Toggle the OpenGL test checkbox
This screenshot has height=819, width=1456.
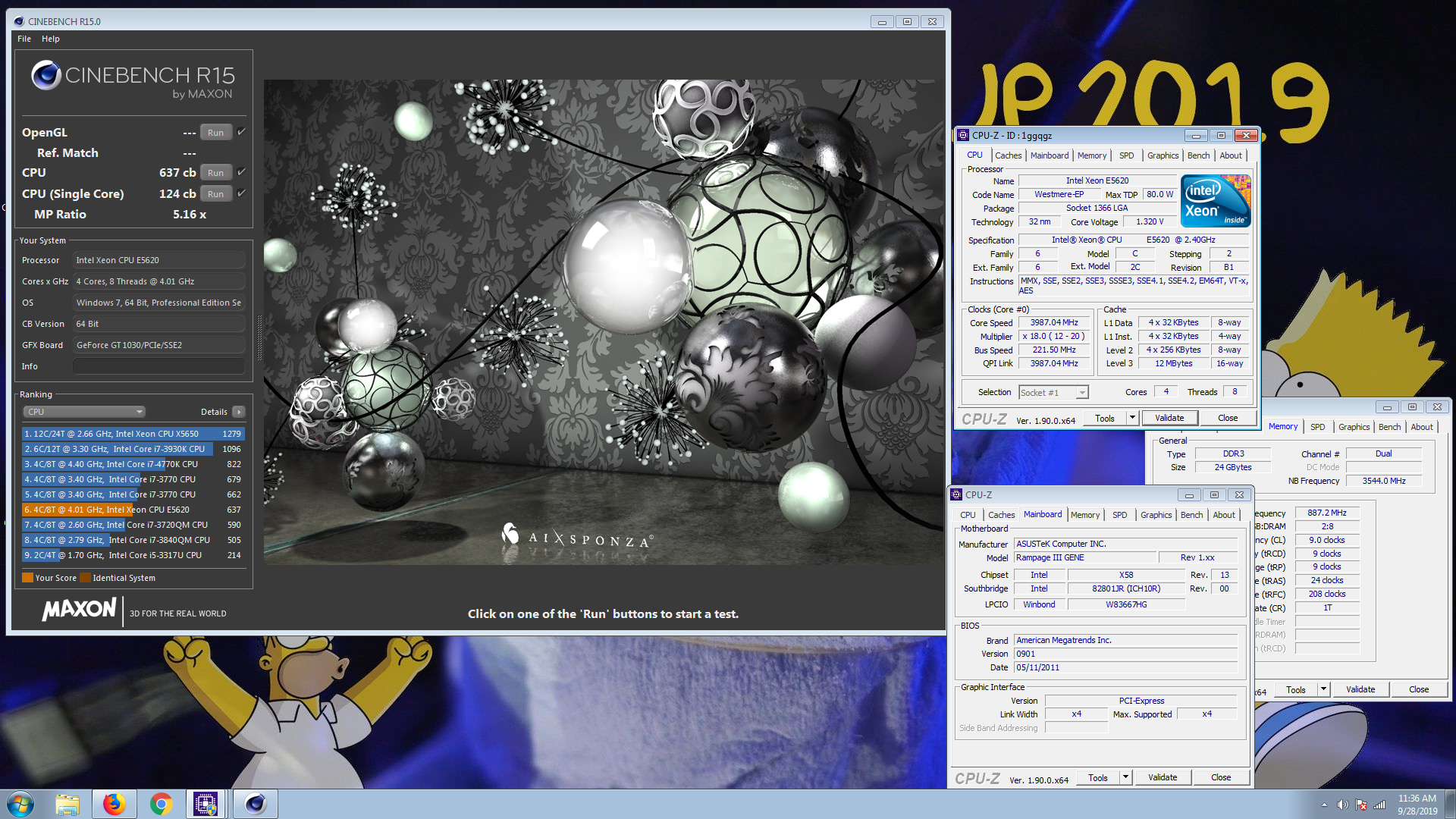241,131
